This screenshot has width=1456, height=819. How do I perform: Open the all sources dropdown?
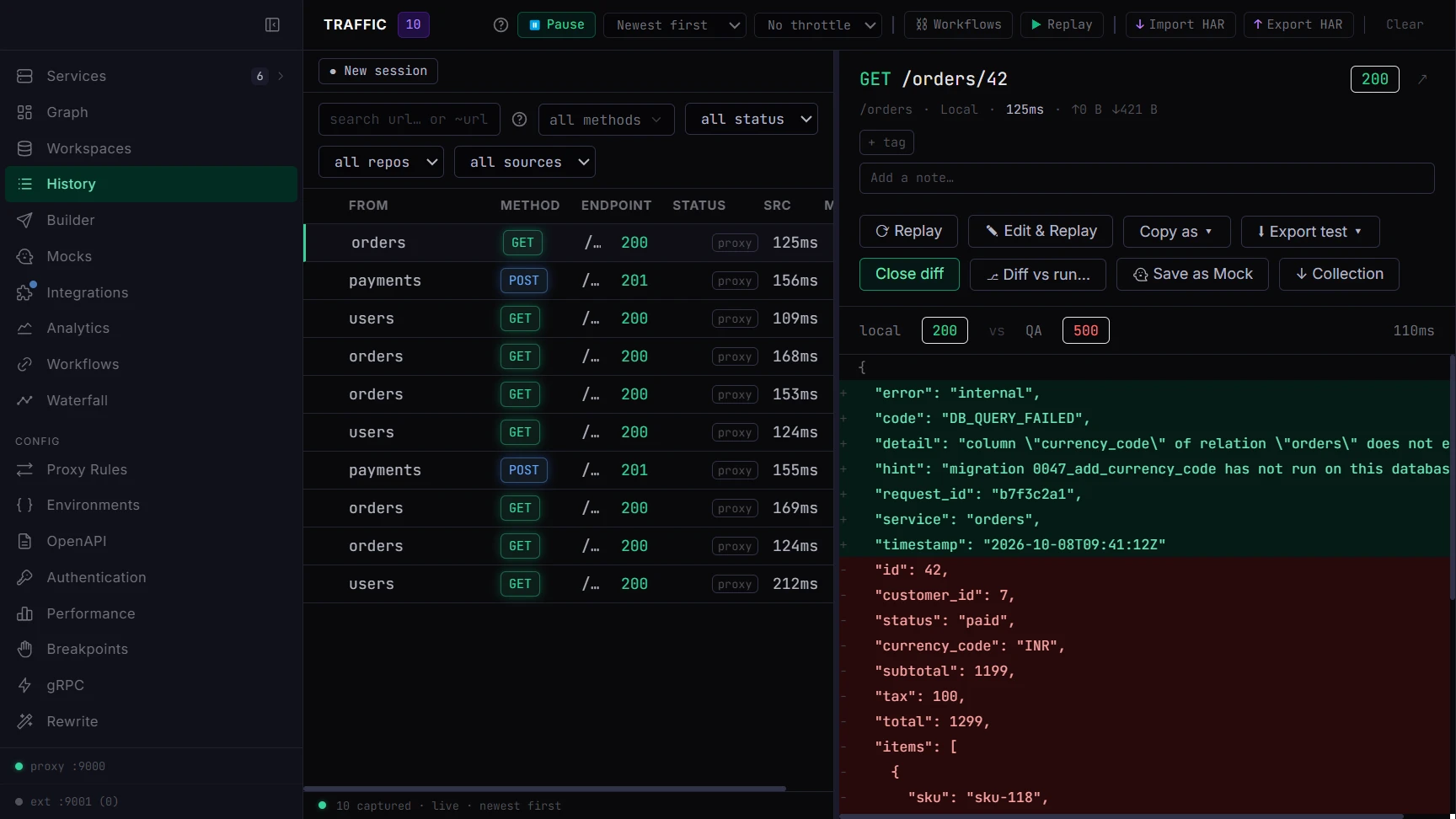pos(524,162)
